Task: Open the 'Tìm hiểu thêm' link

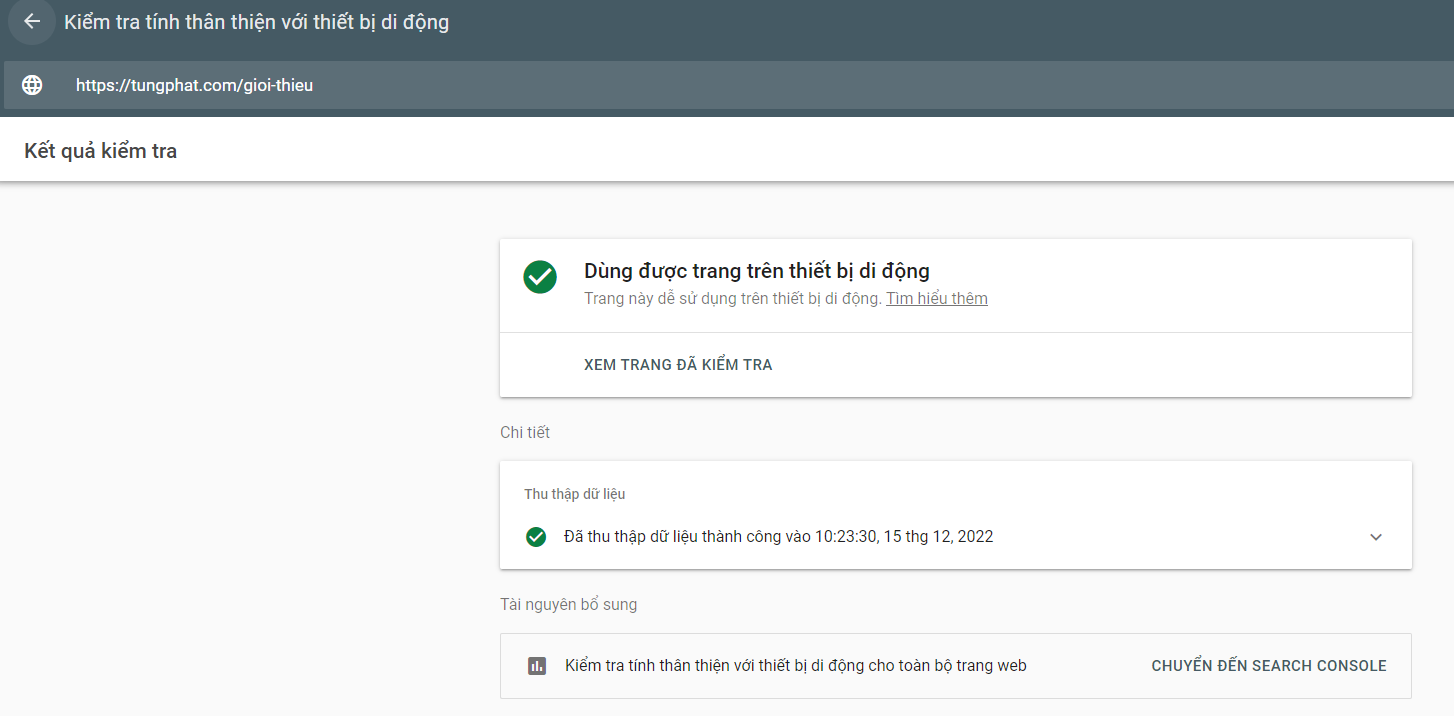Action: coord(936,298)
